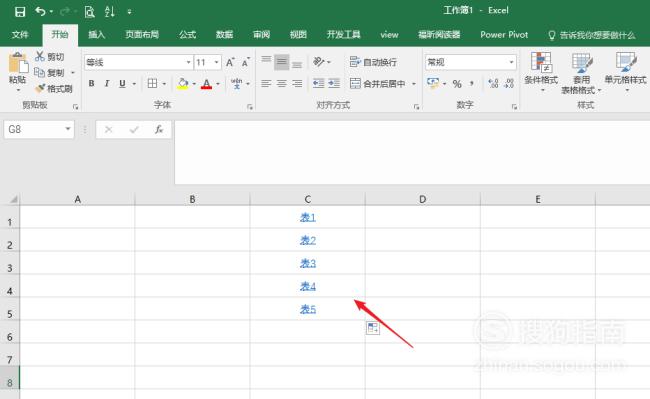Open the font name dropdown (等线)

188,63
